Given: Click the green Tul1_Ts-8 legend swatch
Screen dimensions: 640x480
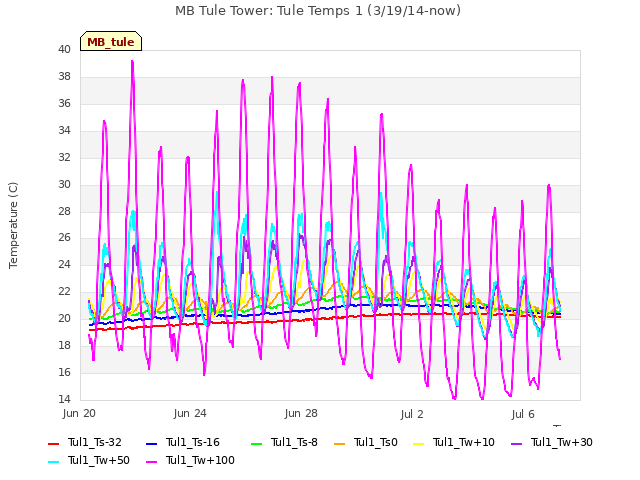Looking at the screenshot, I should click(256, 444).
